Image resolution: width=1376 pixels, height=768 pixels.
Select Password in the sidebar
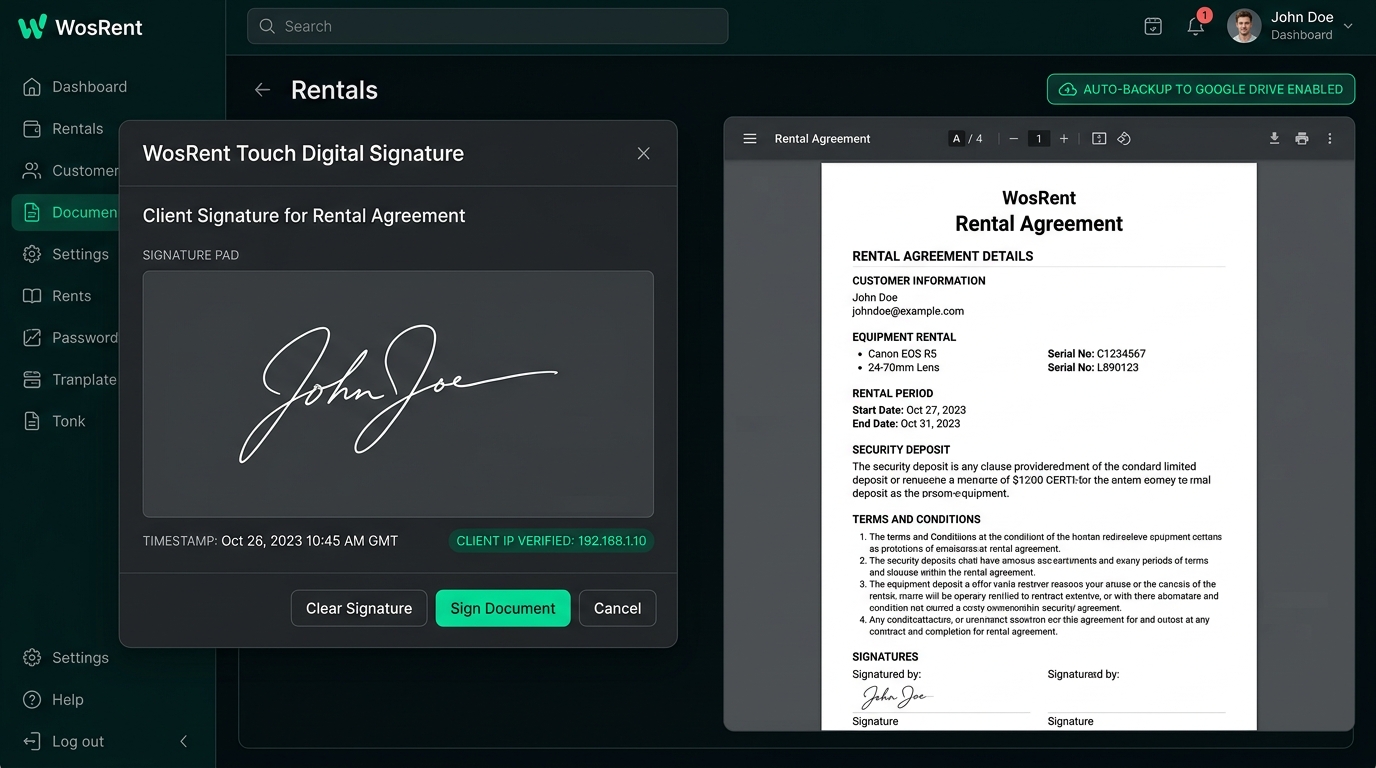(70, 338)
